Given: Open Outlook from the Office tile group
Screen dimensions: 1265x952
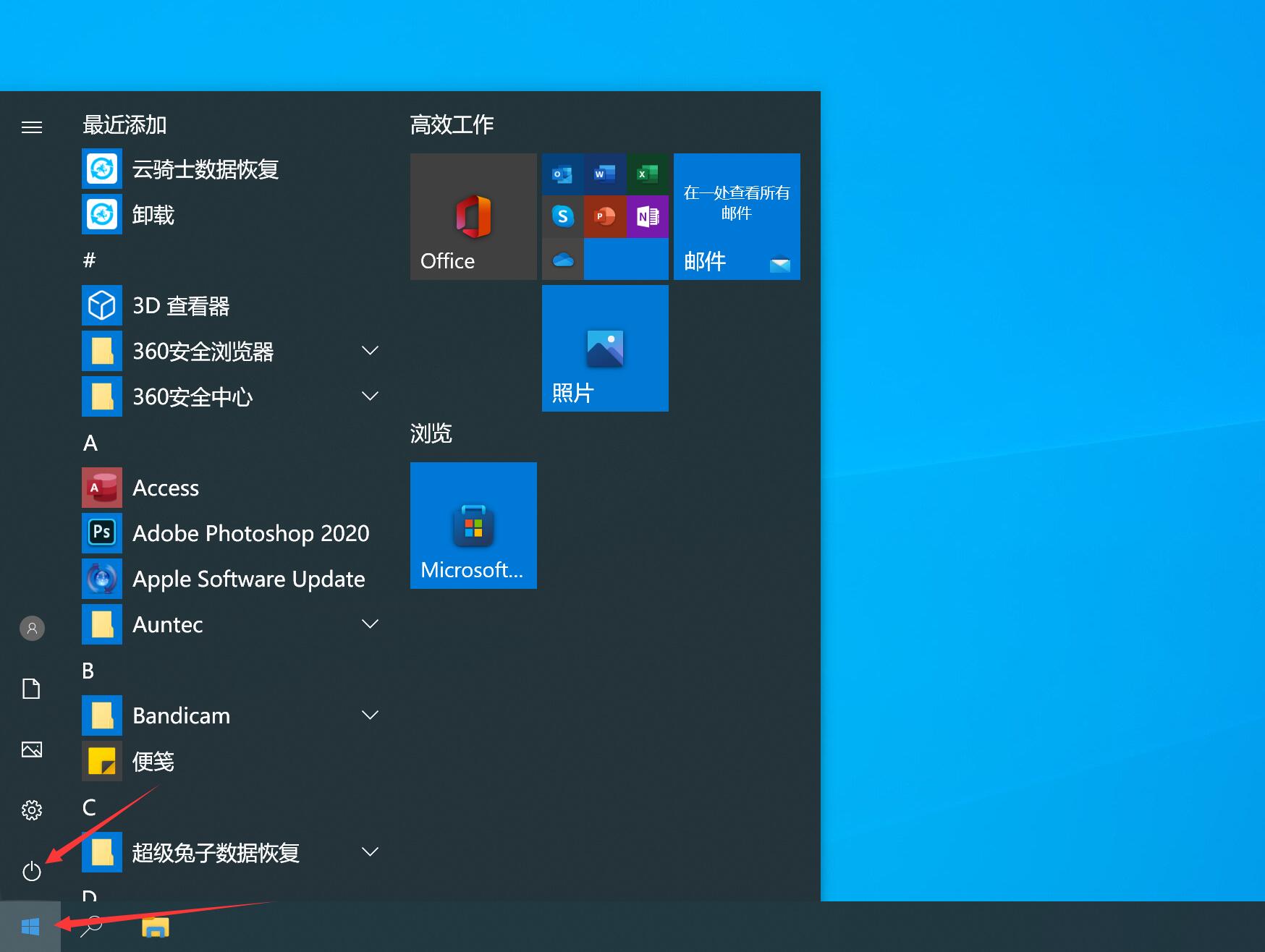Looking at the screenshot, I should [x=562, y=174].
